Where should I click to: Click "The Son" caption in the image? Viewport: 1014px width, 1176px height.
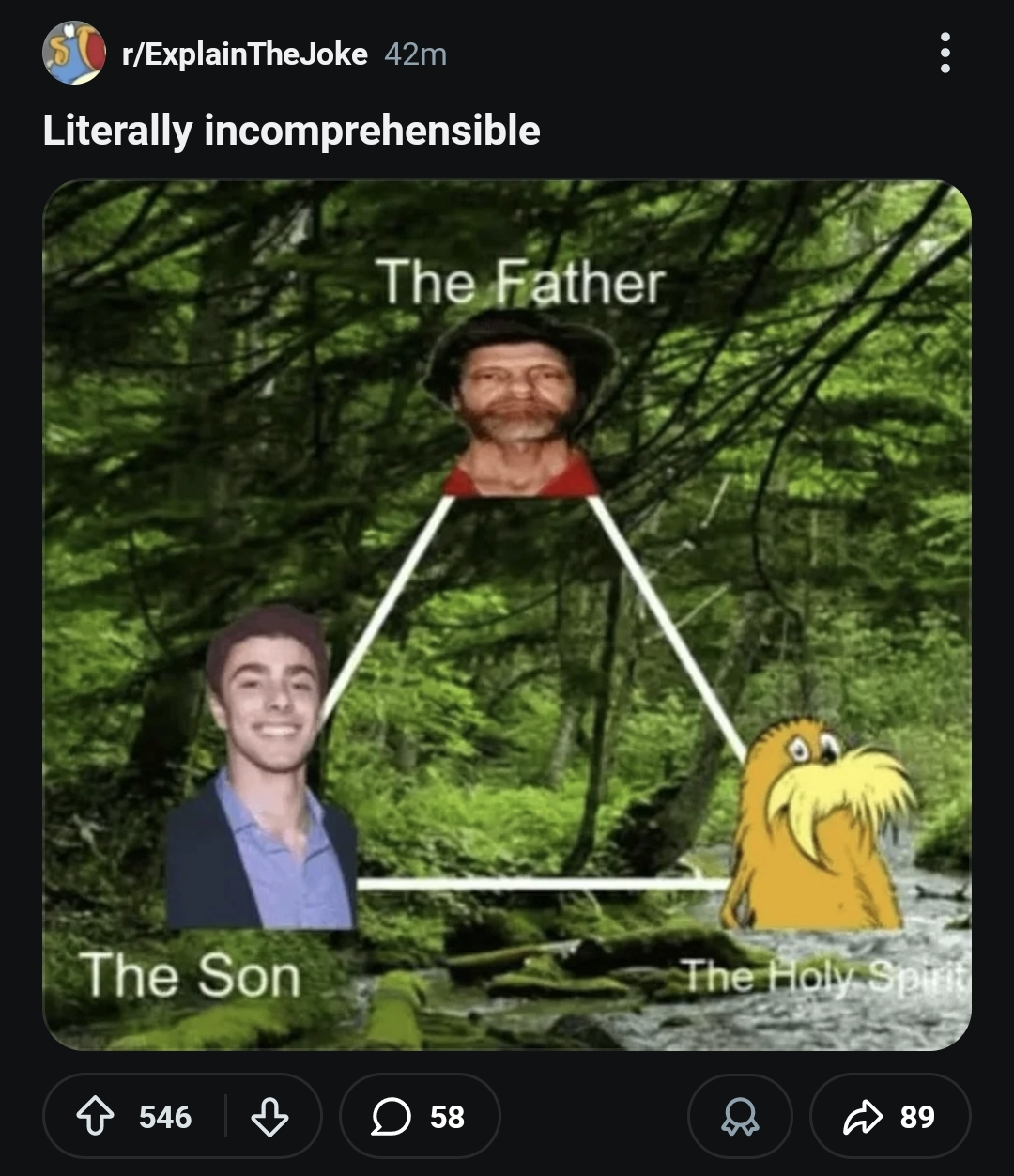pos(190,975)
